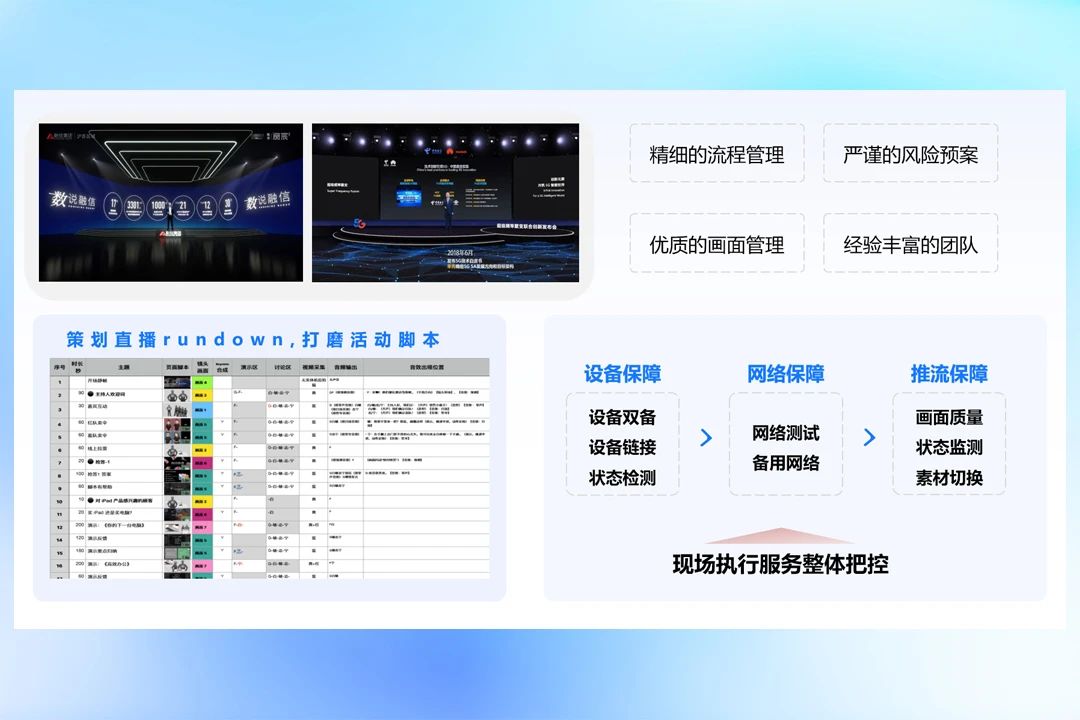Click the green shot cell in row 1
The width and height of the screenshot is (1080, 720).
click(x=202, y=382)
